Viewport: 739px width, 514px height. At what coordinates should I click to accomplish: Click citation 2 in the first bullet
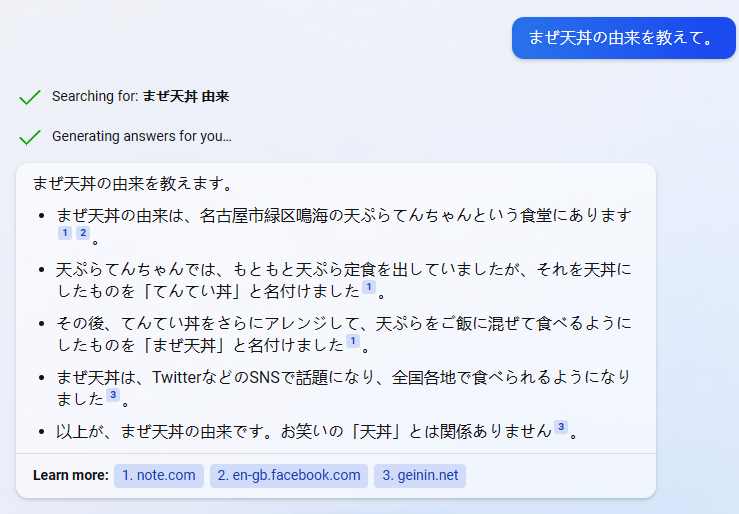click(83, 233)
